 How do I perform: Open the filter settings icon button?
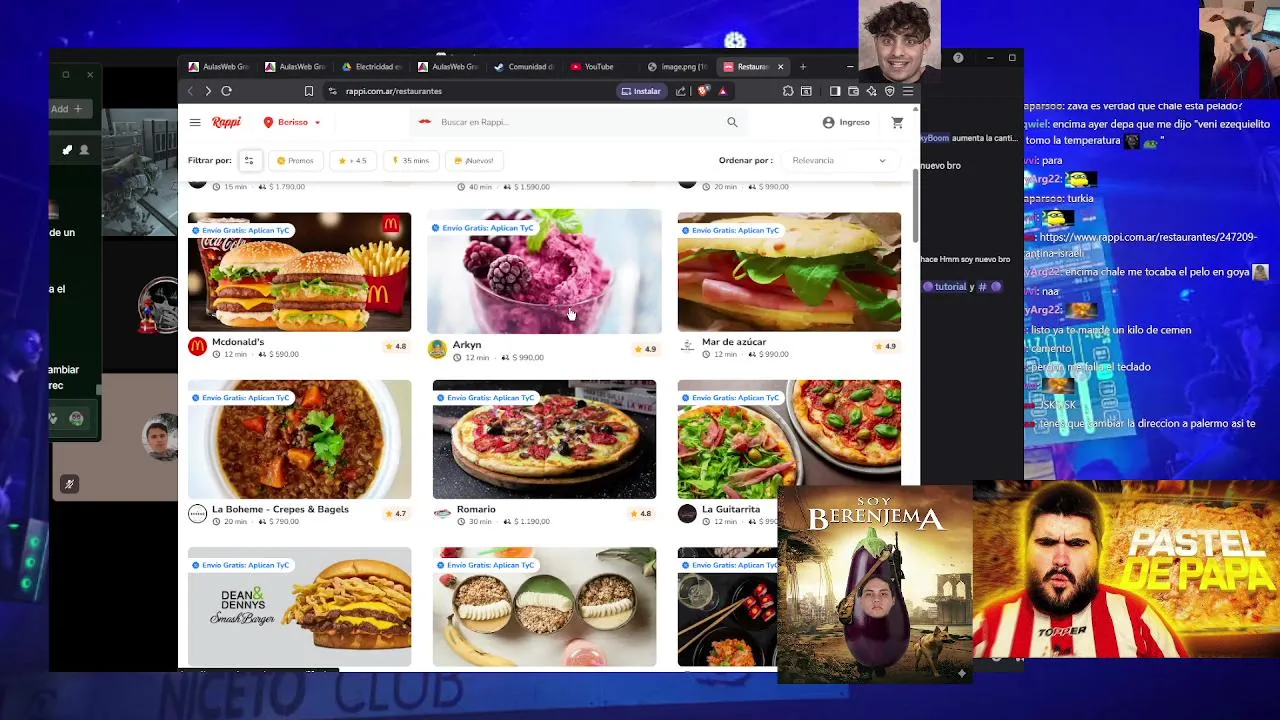250,160
